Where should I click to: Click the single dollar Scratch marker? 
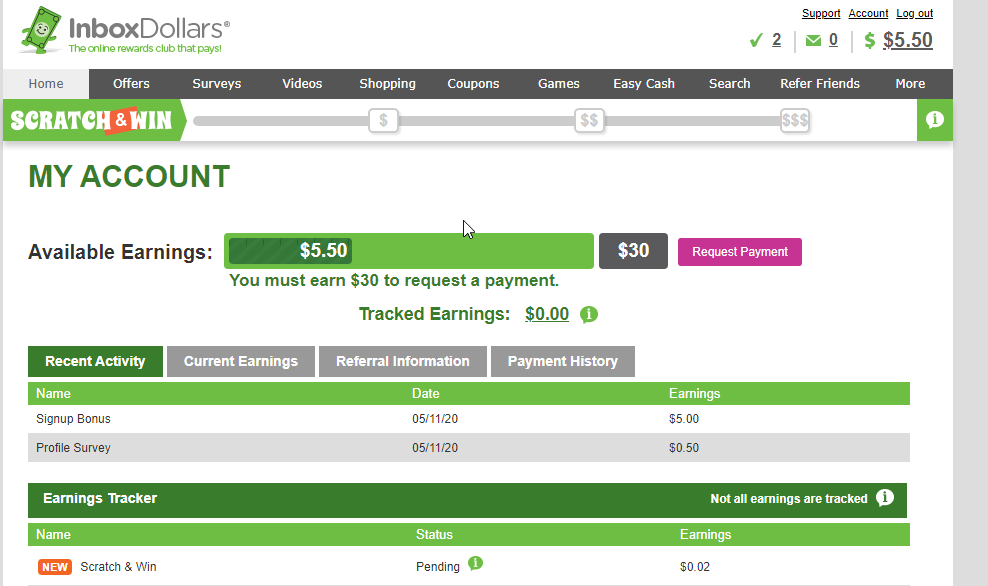[x=383, y=120]
